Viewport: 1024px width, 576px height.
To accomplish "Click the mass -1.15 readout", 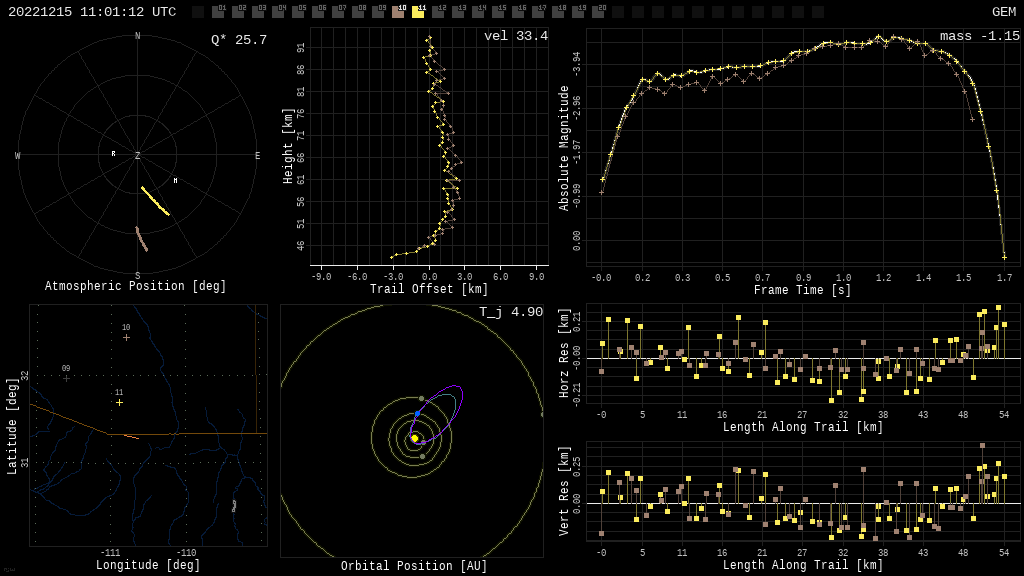I will click(x=979, y=36).
